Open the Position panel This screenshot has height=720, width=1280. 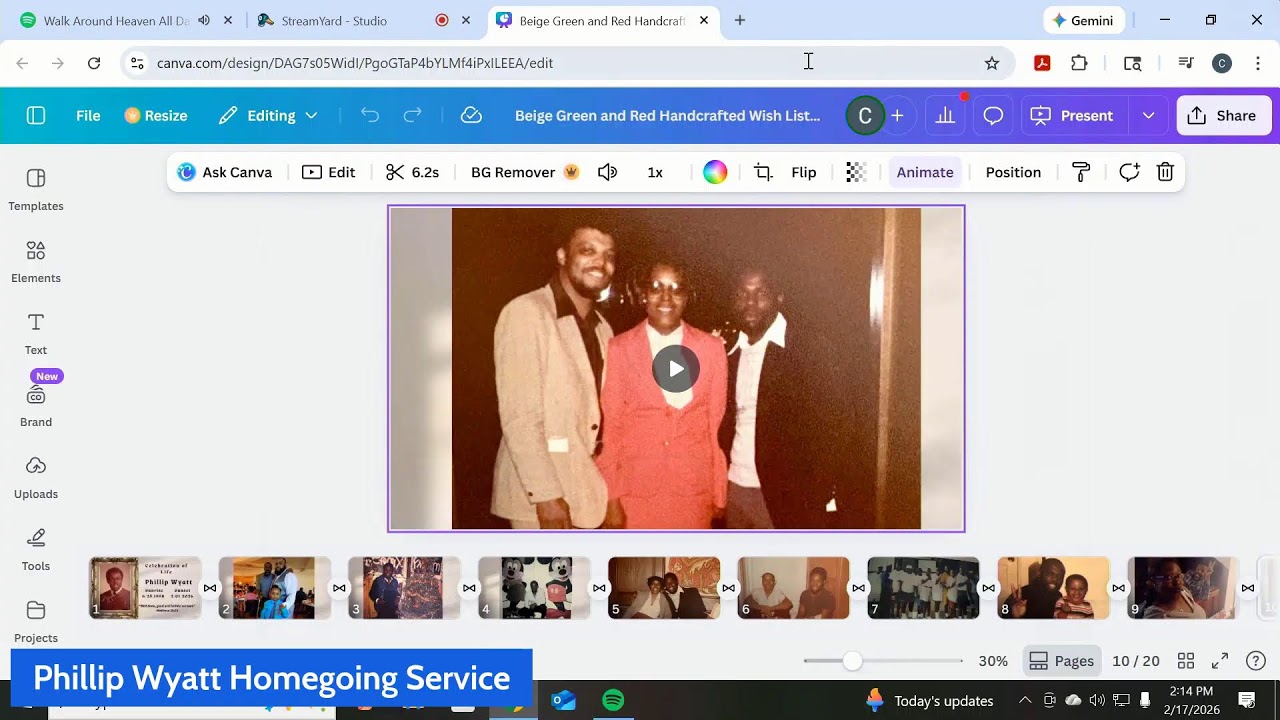(x=1013, y=172)
